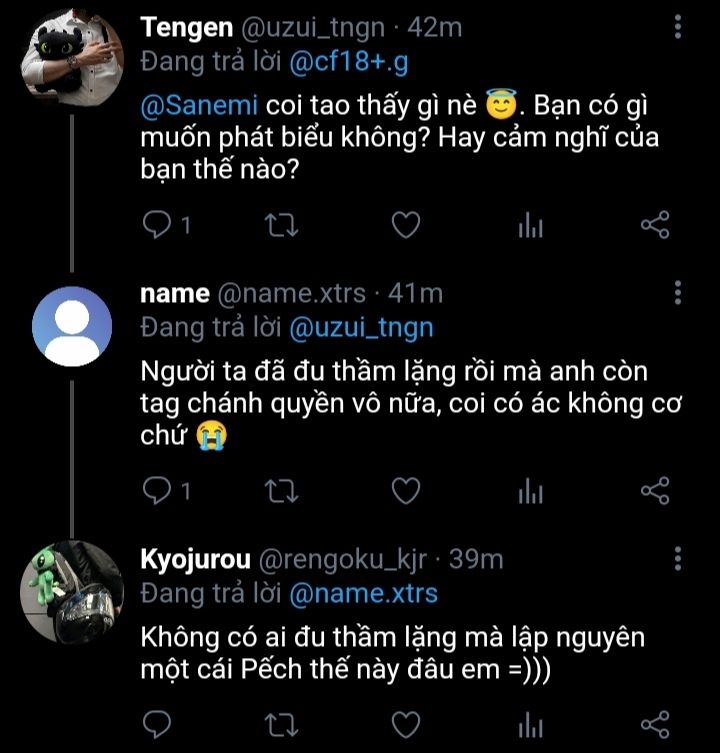
Task: Open more options menu on Tengen's tweet
Action: point(679,29)
